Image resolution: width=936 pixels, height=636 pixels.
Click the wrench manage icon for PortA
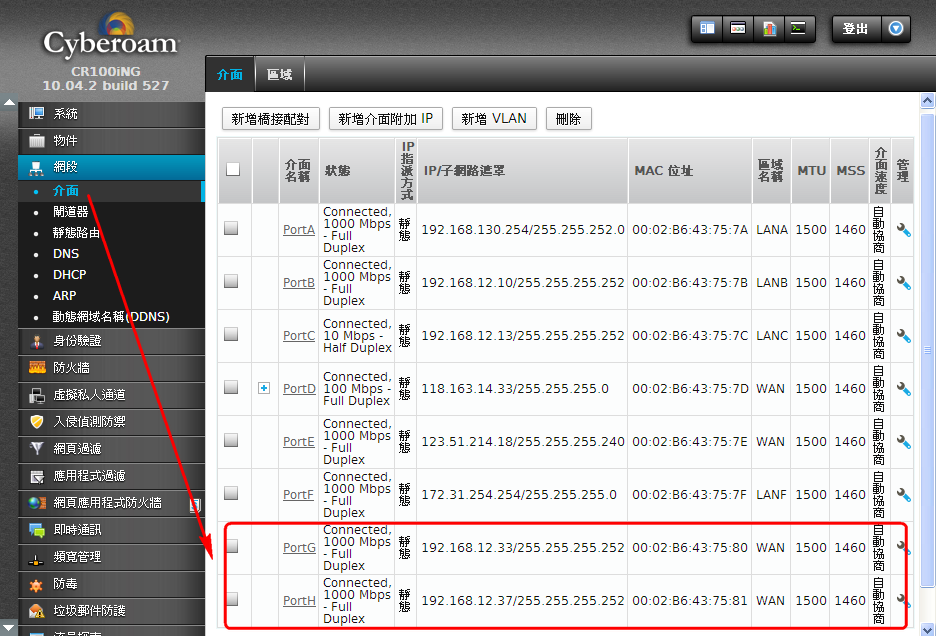tap(903, 230)
